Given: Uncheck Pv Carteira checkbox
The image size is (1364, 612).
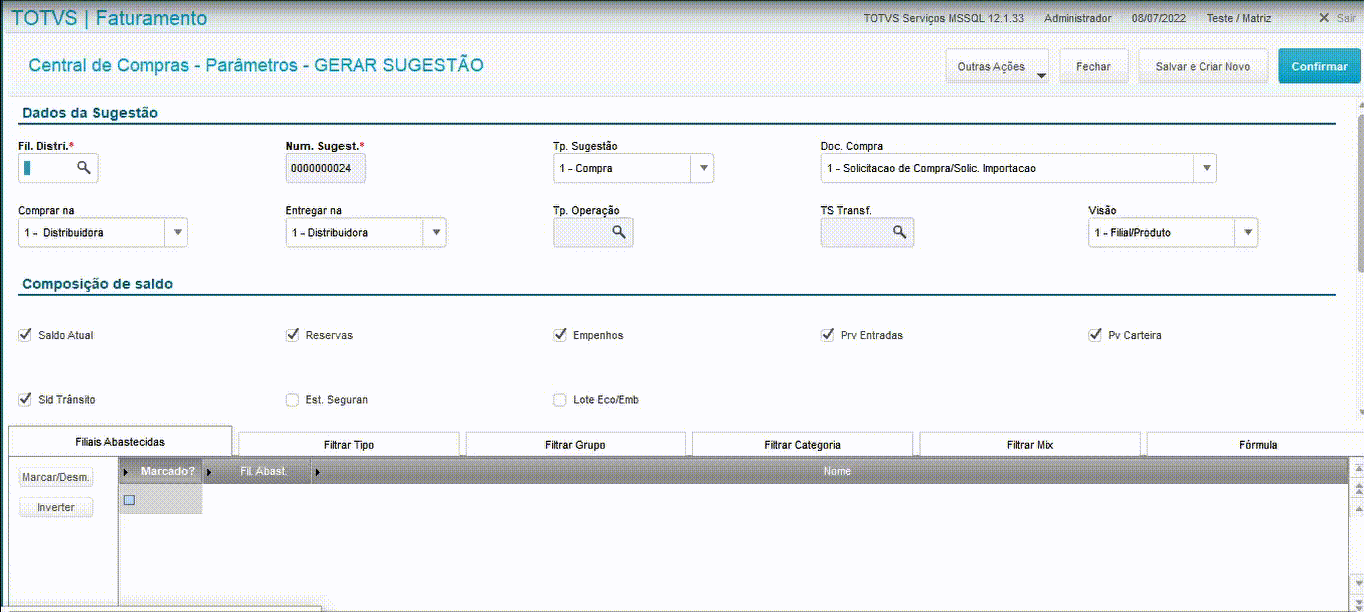Looking at the screenshot, I should pos(1095,335).
